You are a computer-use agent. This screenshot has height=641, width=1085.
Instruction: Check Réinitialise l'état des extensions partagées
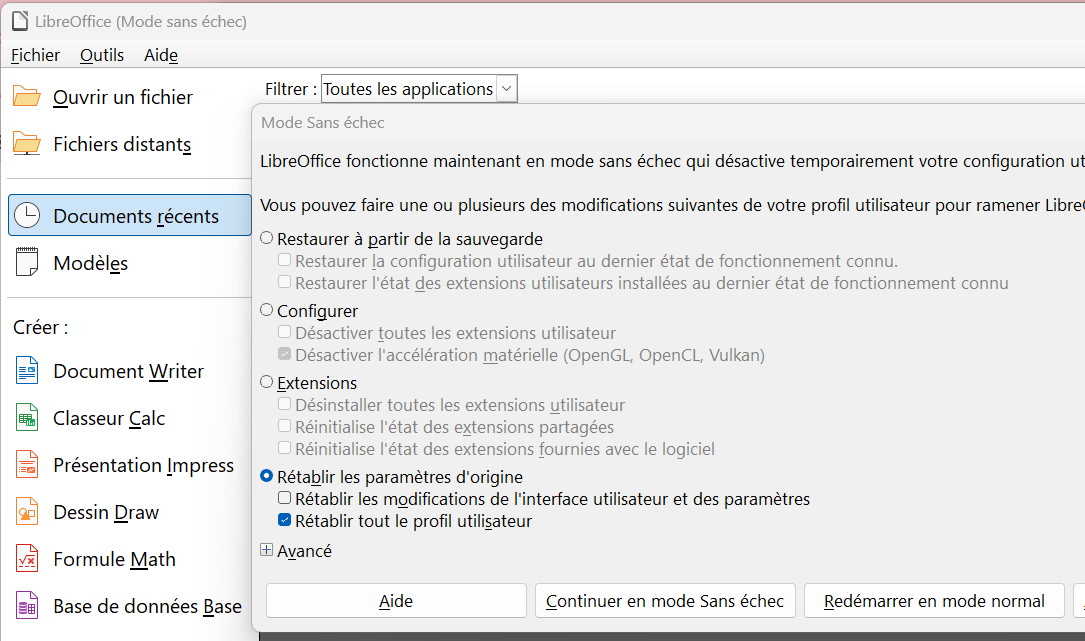coord(284,426)
